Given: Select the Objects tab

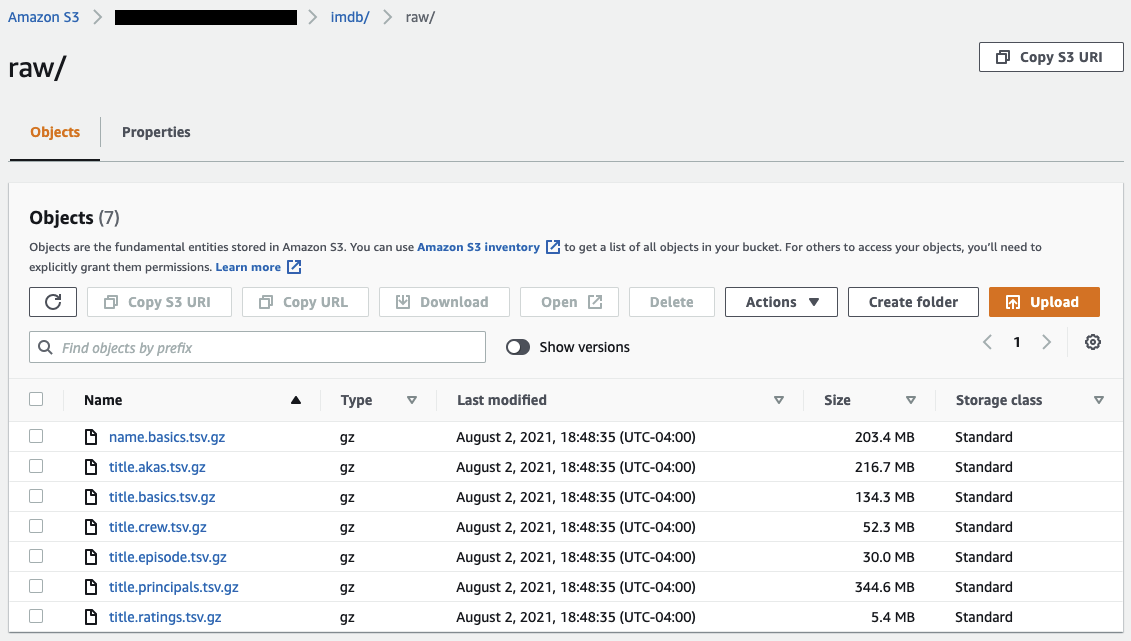Looking at the screenshot, I should [x=55, y=132].
